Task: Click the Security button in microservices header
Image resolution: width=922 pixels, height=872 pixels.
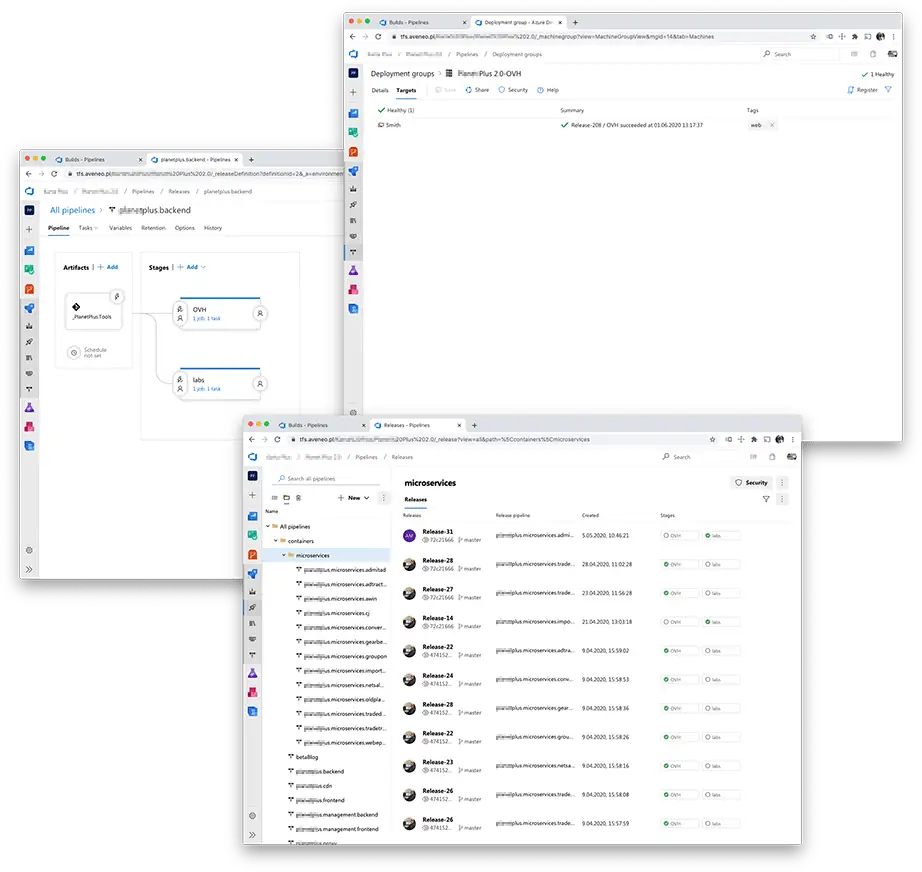Action: click(x=752, y=482)
